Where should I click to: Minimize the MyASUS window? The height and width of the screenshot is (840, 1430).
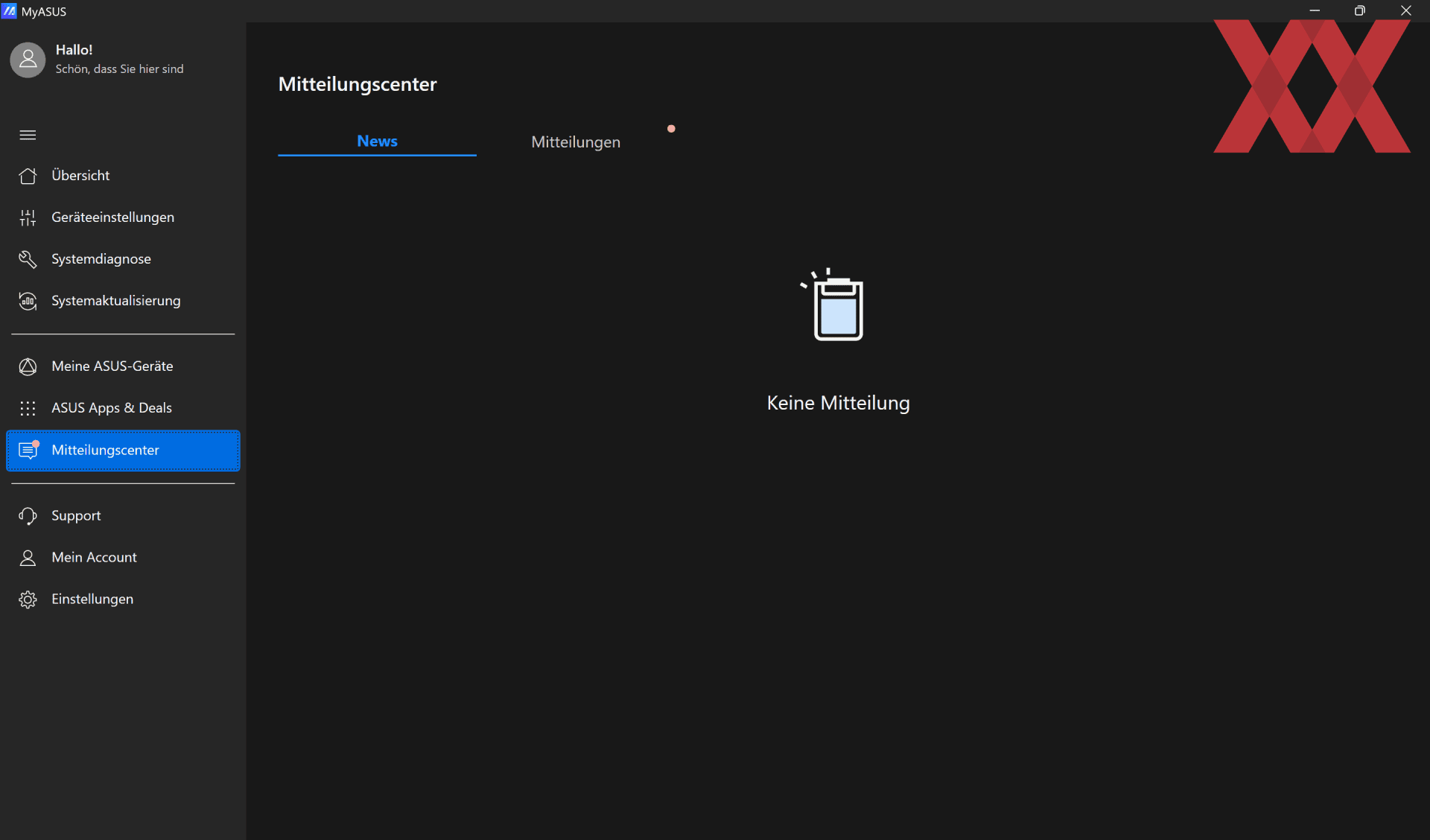pyautogui.click(x=1315, y=10)
